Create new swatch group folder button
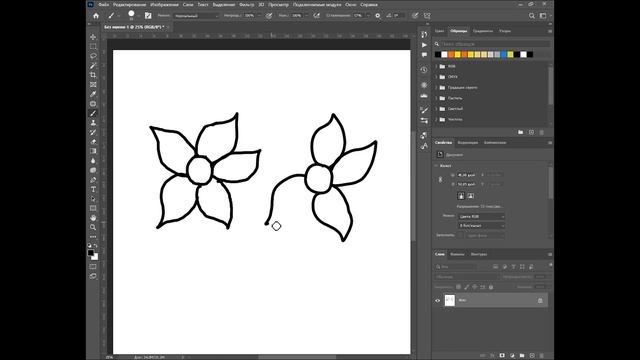Screen dimensions: 640x360 tap(520, 132)
